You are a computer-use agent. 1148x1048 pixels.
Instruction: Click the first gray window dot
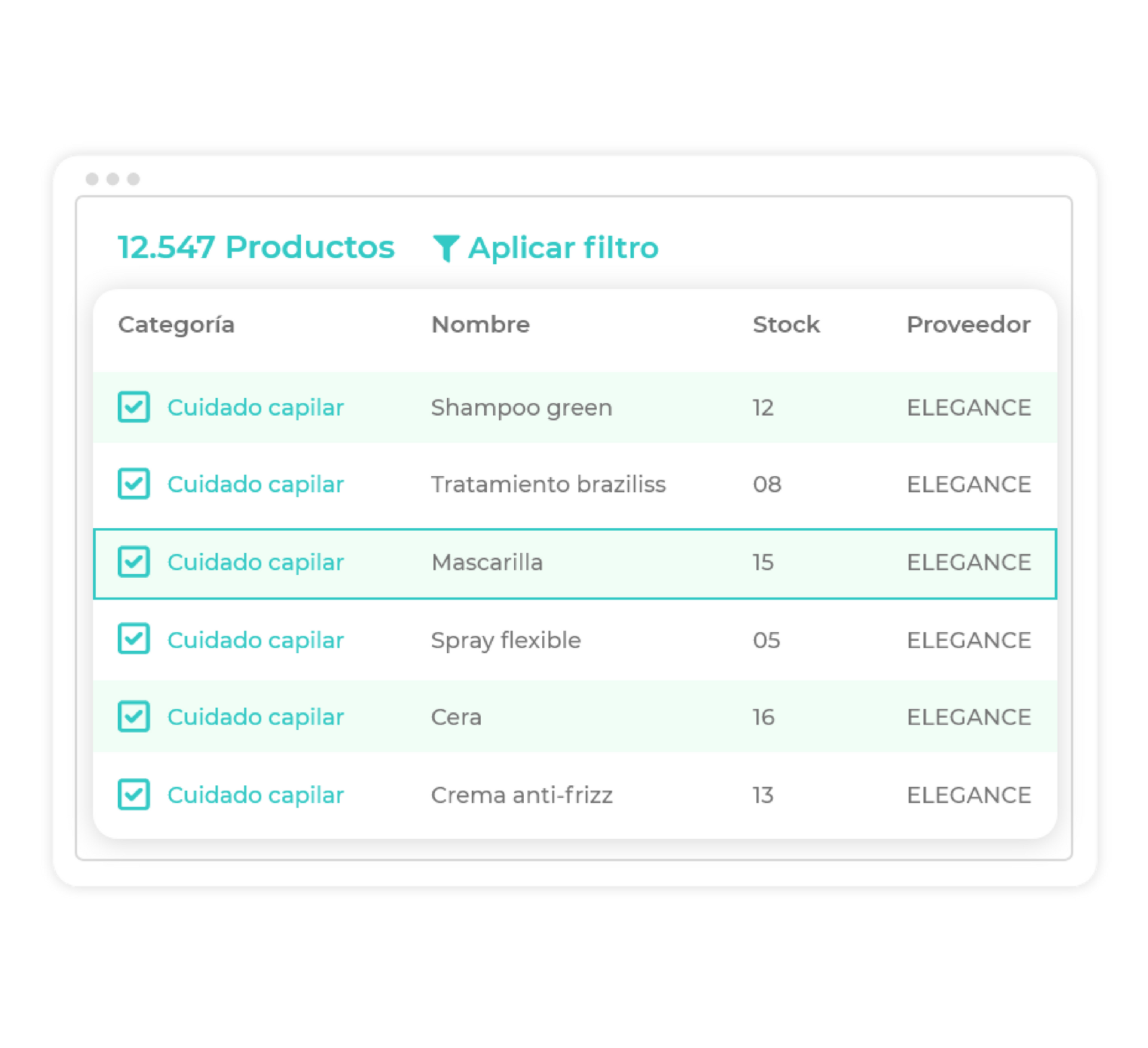click(92, 179)
